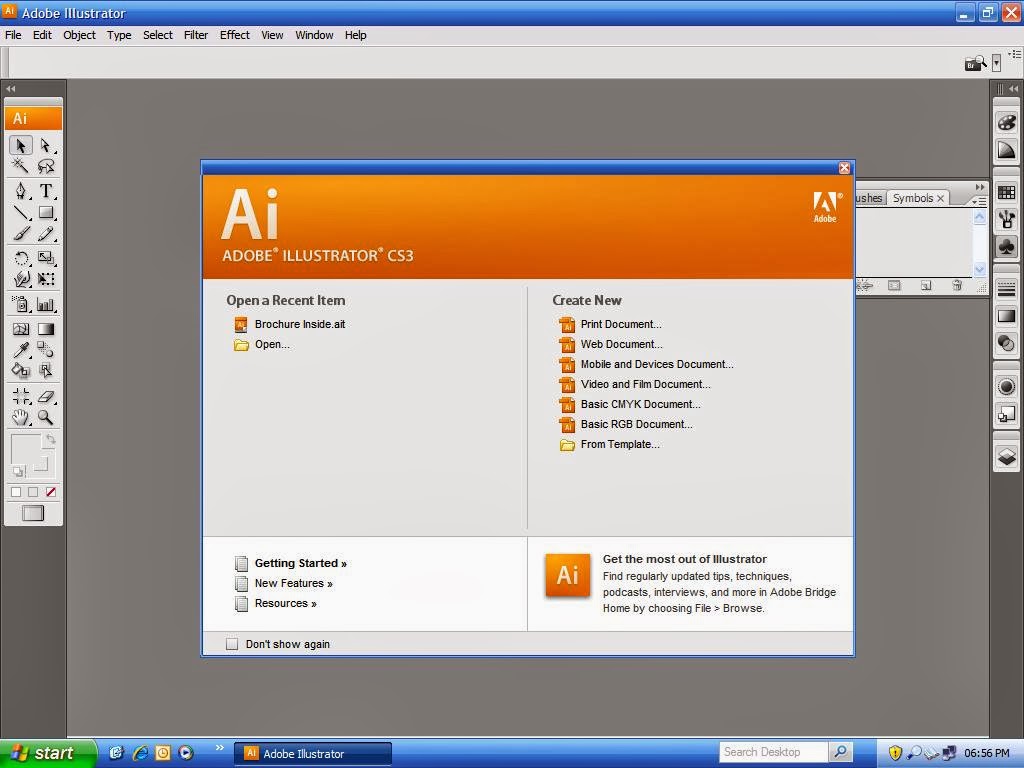Delete symbol with the trash icon
The width and height of the screenshot is (1024, 768).
(x=957, y=285)
